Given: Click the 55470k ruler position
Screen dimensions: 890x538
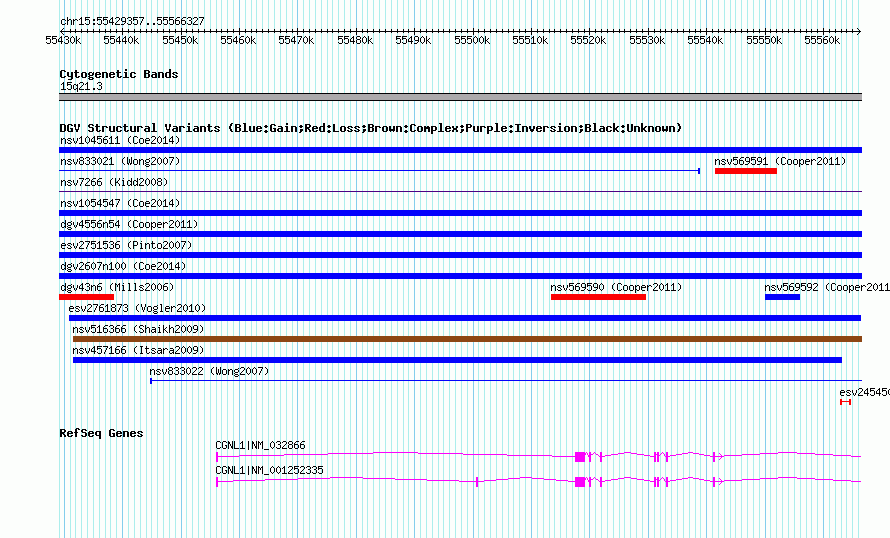Looking at the screenshot, I should (x=296, y=40).
